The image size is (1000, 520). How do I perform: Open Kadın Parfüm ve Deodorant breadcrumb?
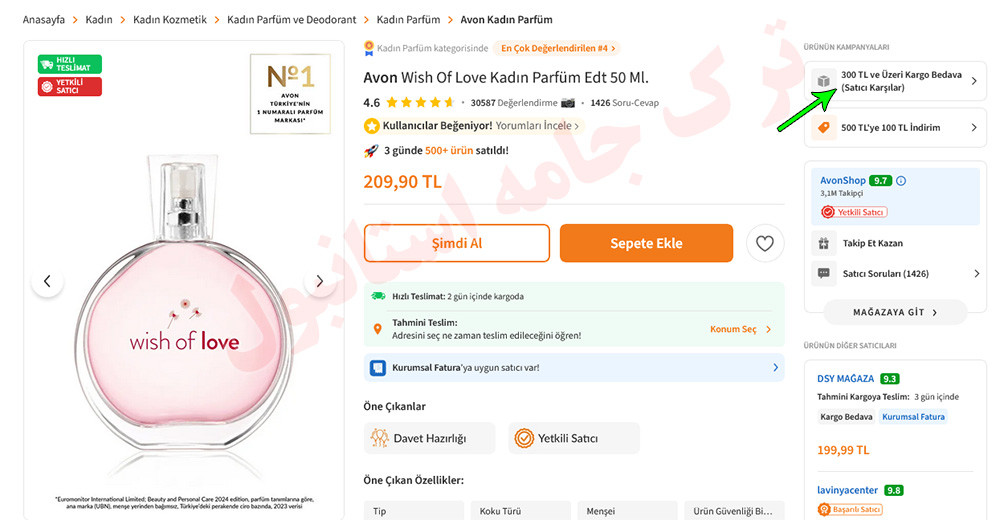click(x=291, y=20)
